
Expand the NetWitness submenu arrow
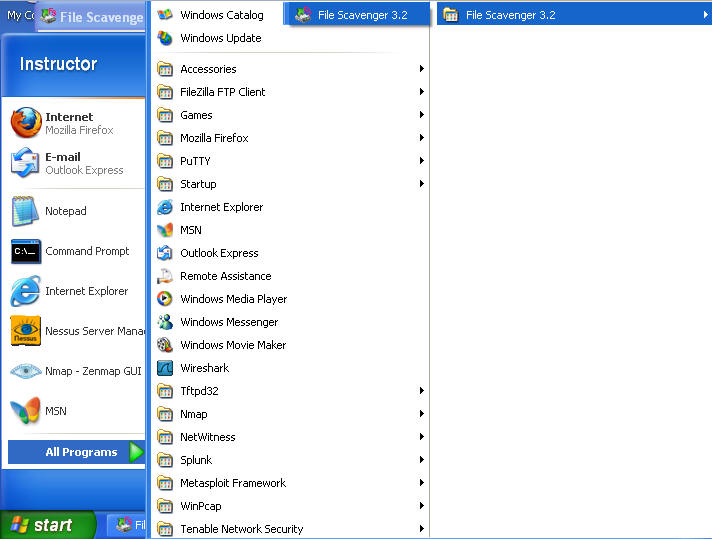pos(422,436)
